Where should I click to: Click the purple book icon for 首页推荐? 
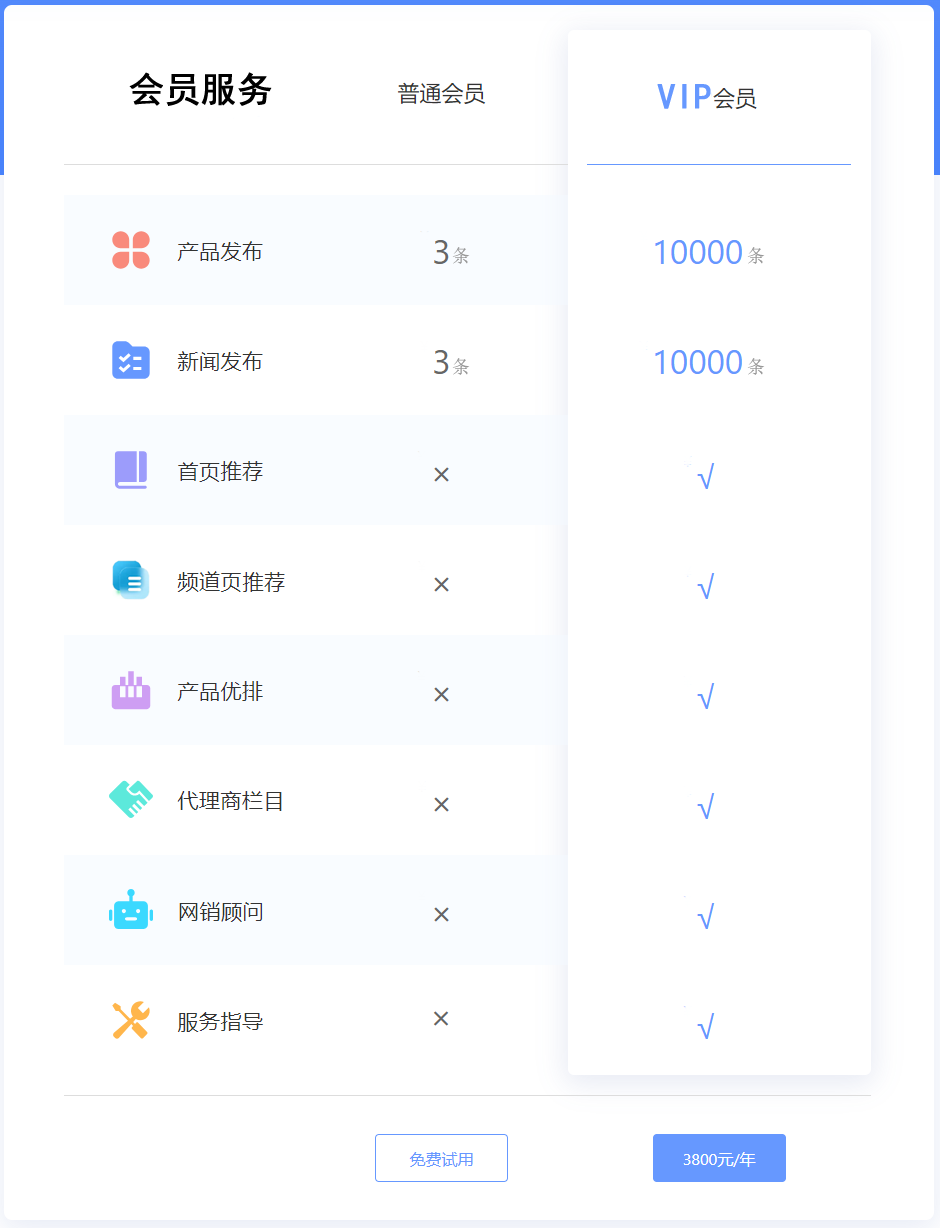pyautogui.click(x=131, y=470)
